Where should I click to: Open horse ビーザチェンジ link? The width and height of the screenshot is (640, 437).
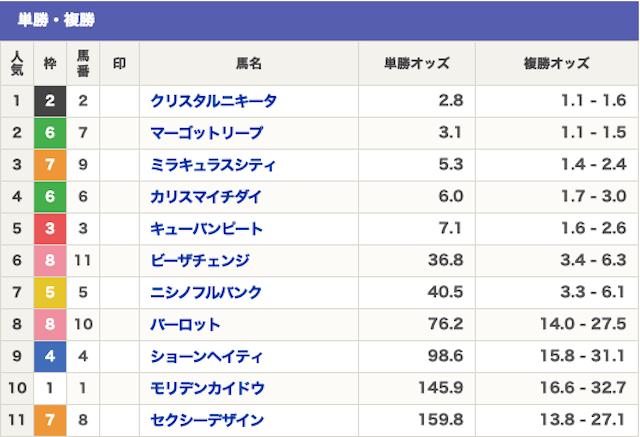[200, 260]
